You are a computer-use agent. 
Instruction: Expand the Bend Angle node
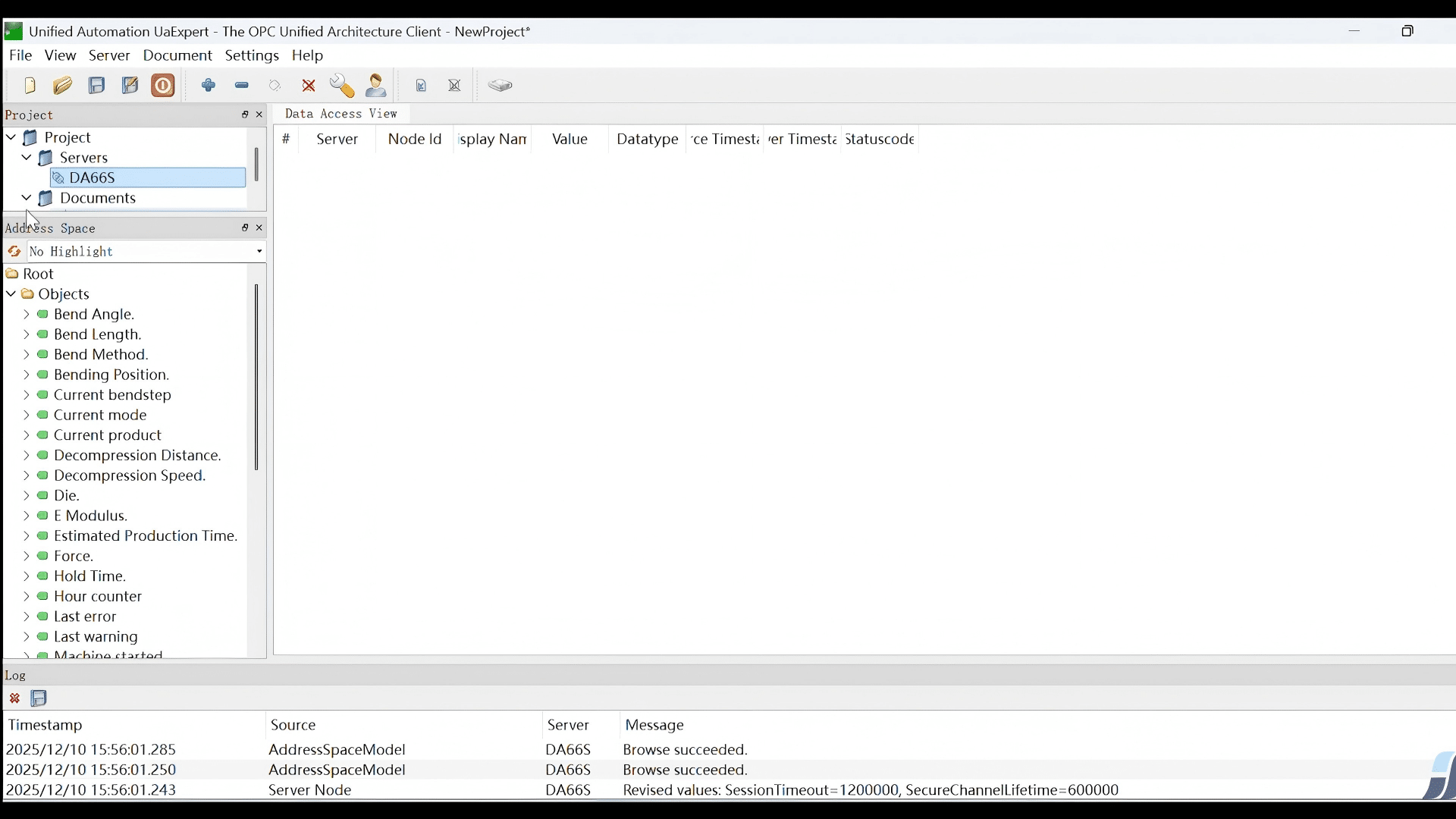(27, 315)
